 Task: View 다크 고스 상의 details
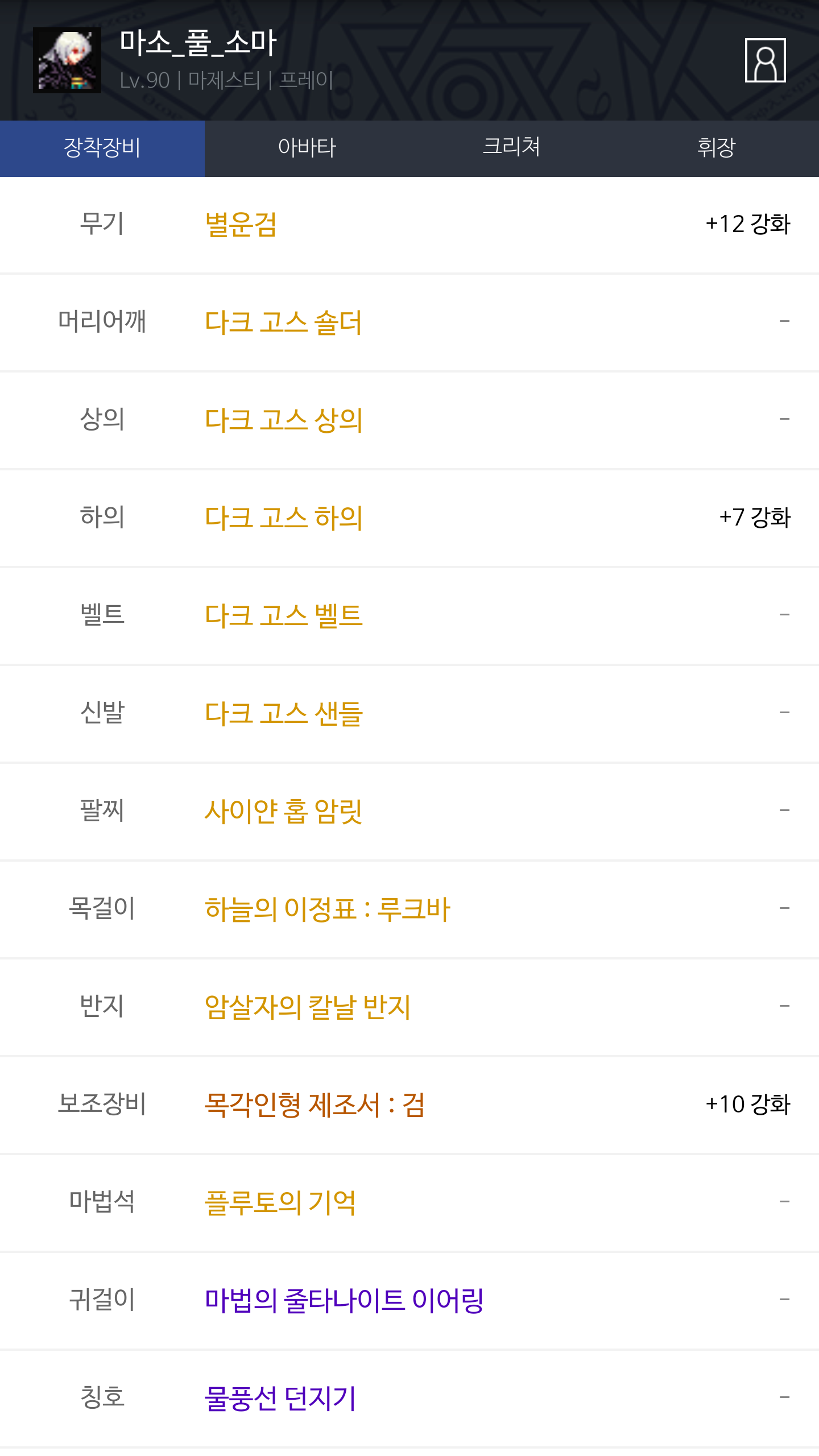[283, 420]
